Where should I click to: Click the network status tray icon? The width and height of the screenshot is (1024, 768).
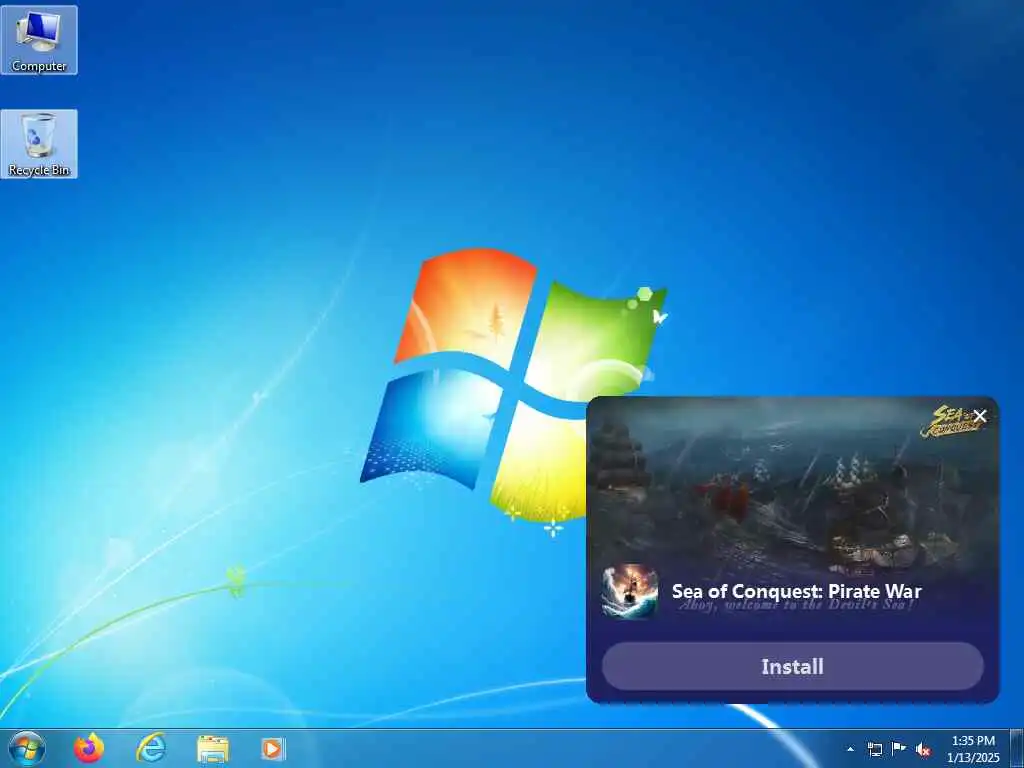[x=875, y=749]
